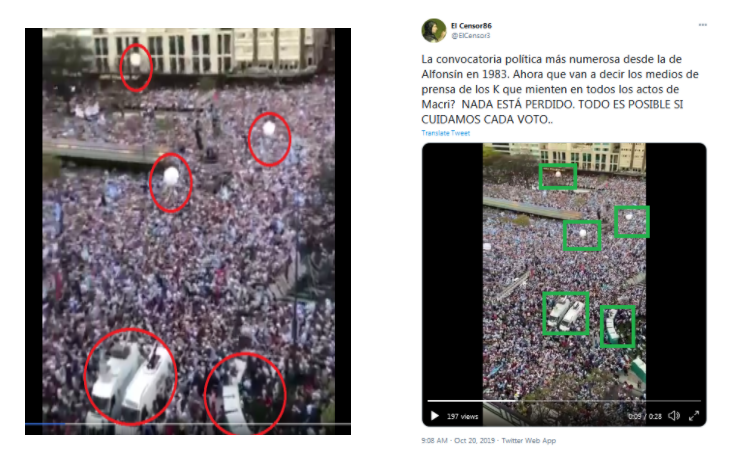755x466 pixels.
Task: Click the Twitter Web App source link
Action: [529, 440]
